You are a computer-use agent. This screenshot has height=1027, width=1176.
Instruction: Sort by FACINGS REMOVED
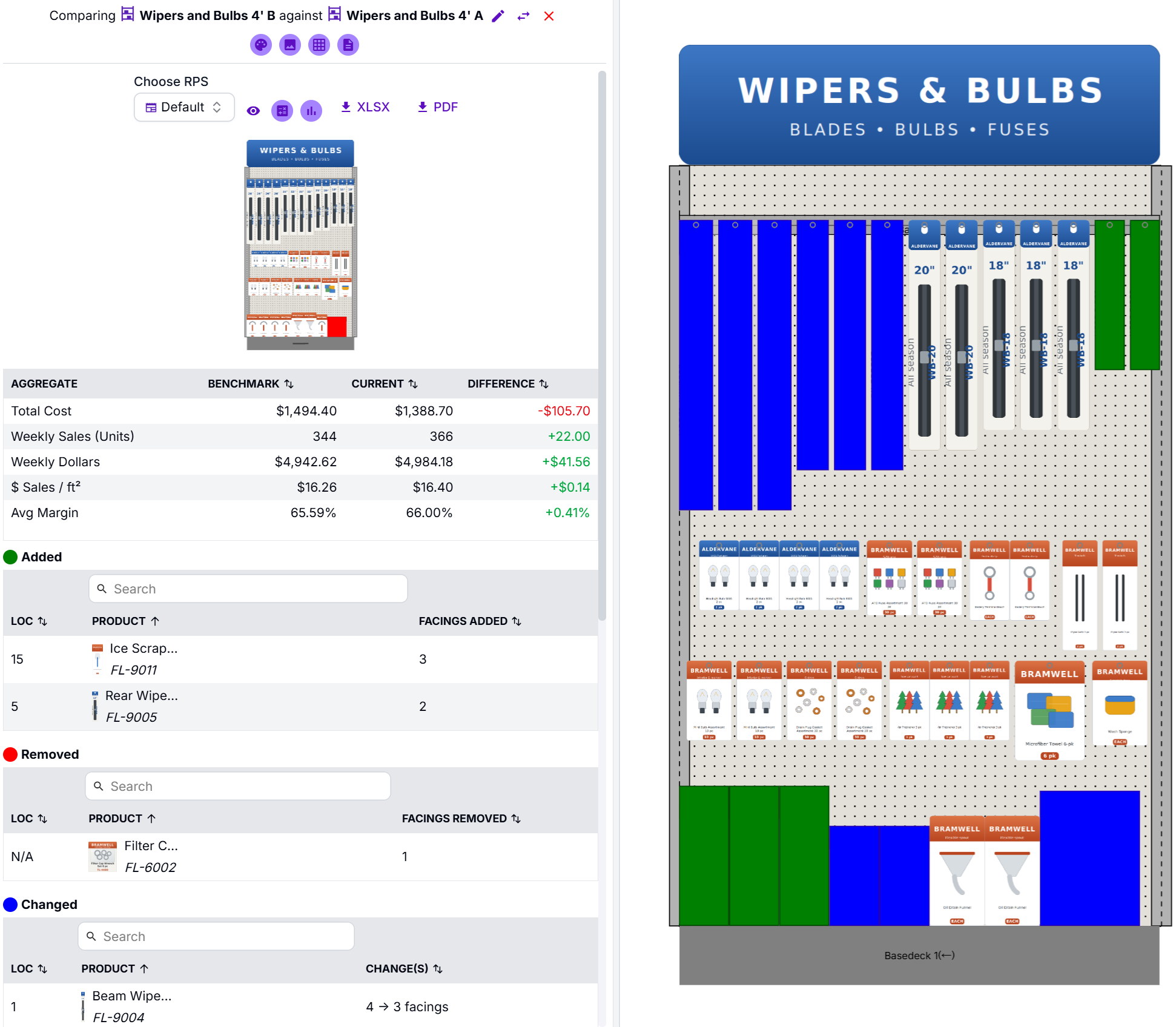coord(461,819)
